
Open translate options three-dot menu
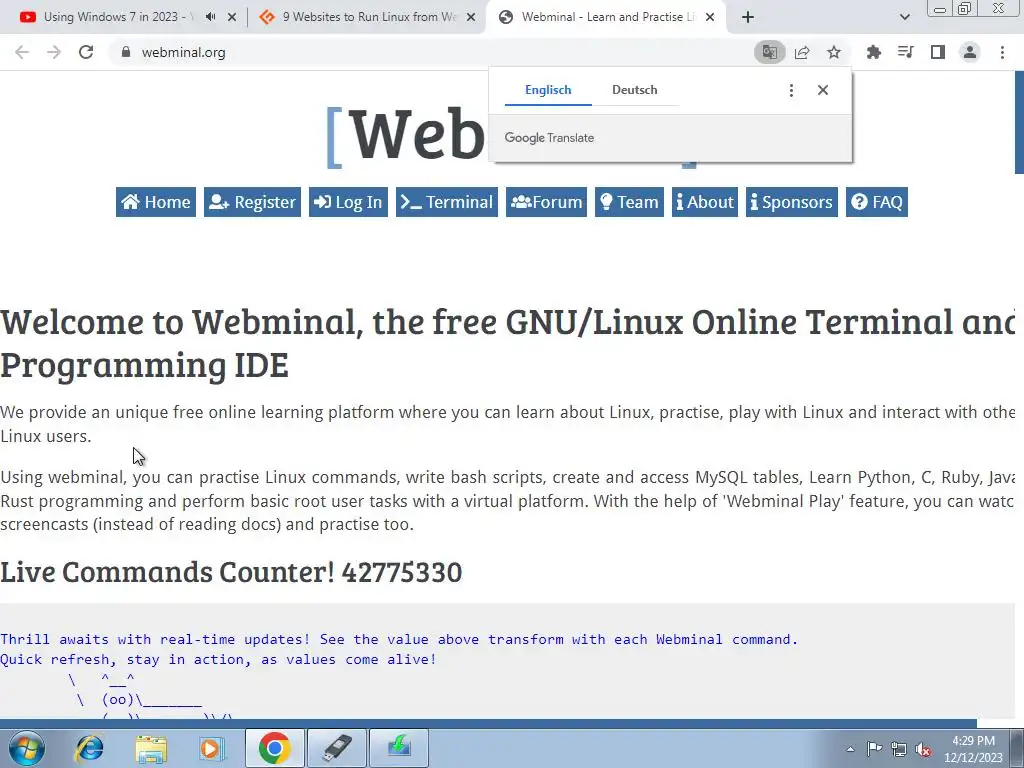point(791,90)
